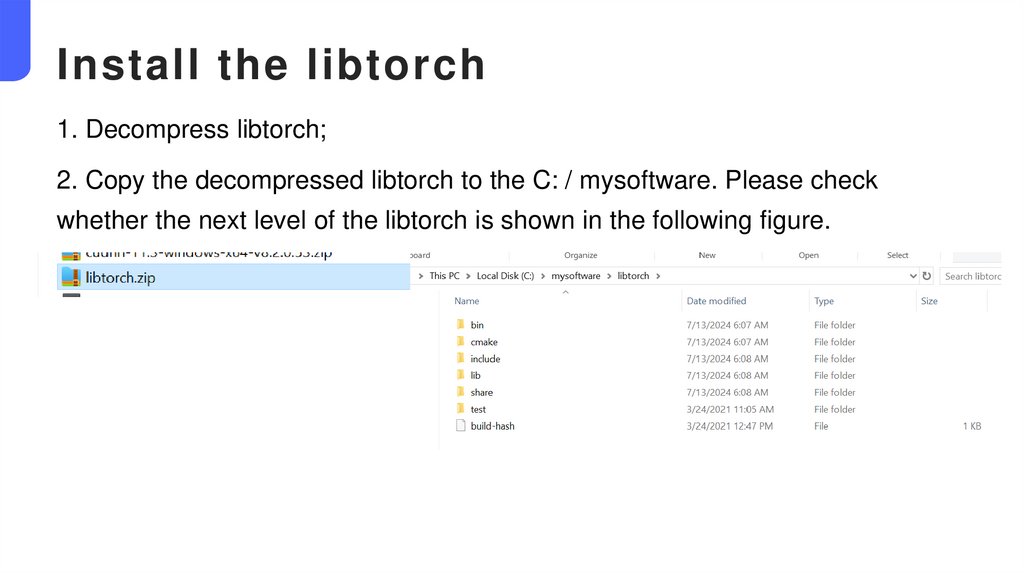Refresh the libtorch folder view

(927, 276)
